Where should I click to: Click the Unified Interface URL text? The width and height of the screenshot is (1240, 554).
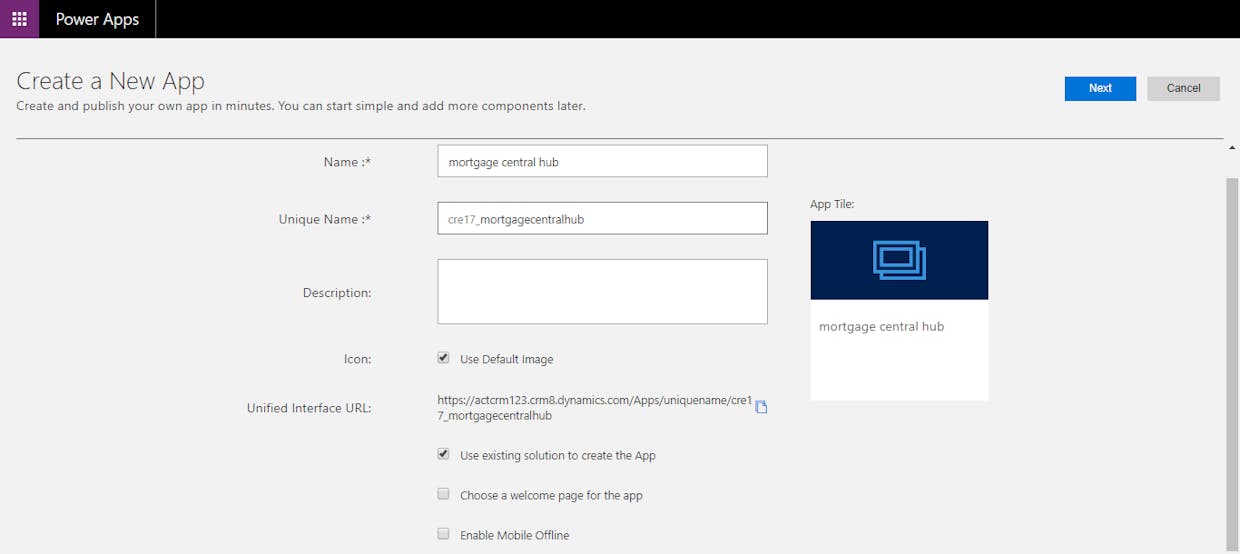(x=594, y=407)
